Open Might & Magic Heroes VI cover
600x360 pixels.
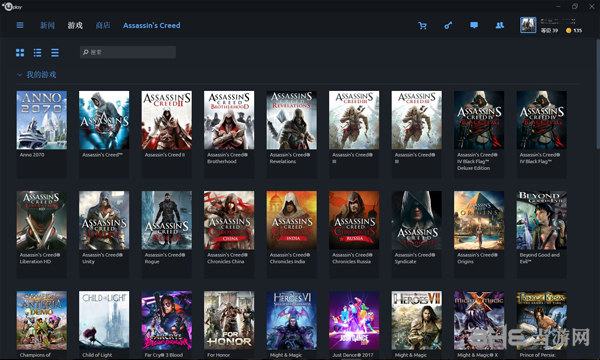click(x=292, y=320)
